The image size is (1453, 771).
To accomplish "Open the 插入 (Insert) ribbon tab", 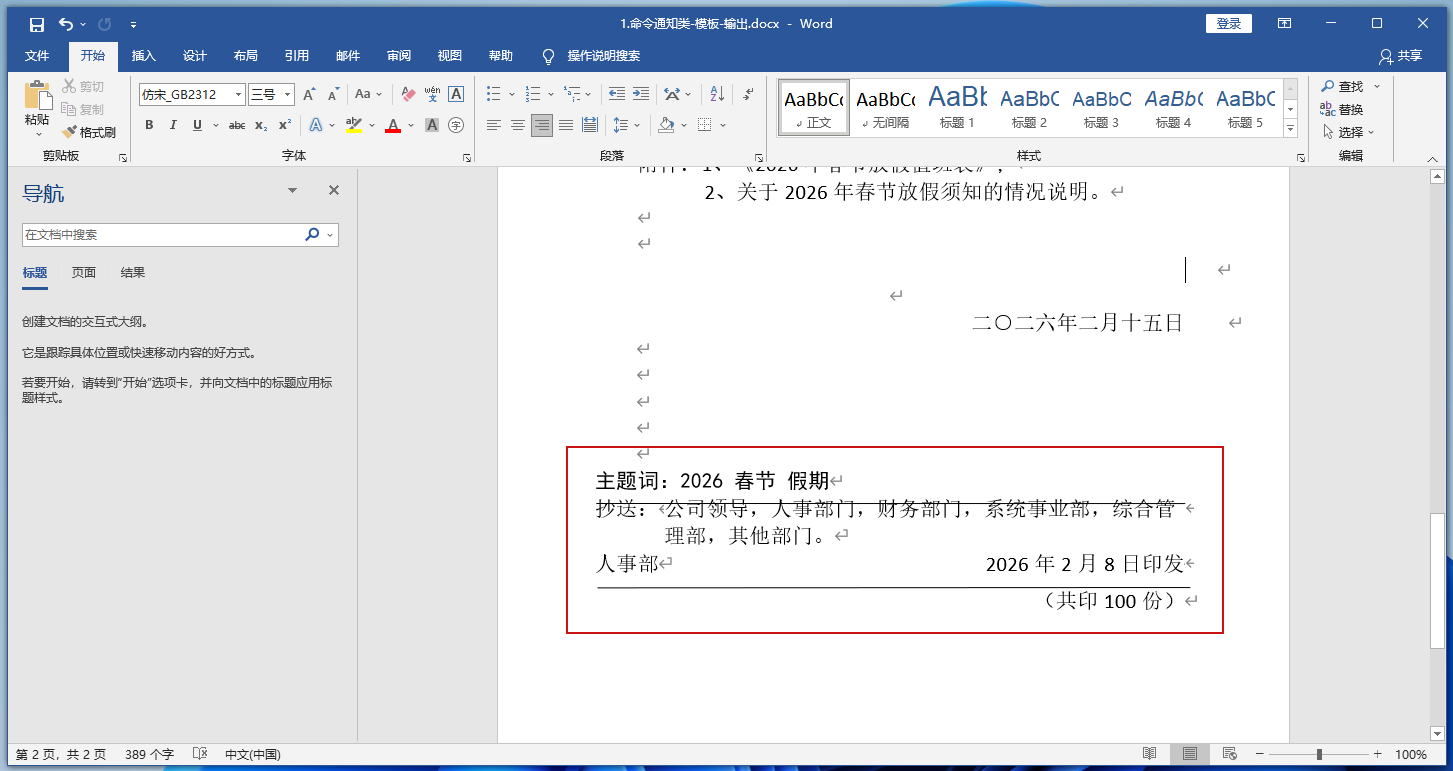I will click(144, 56).
